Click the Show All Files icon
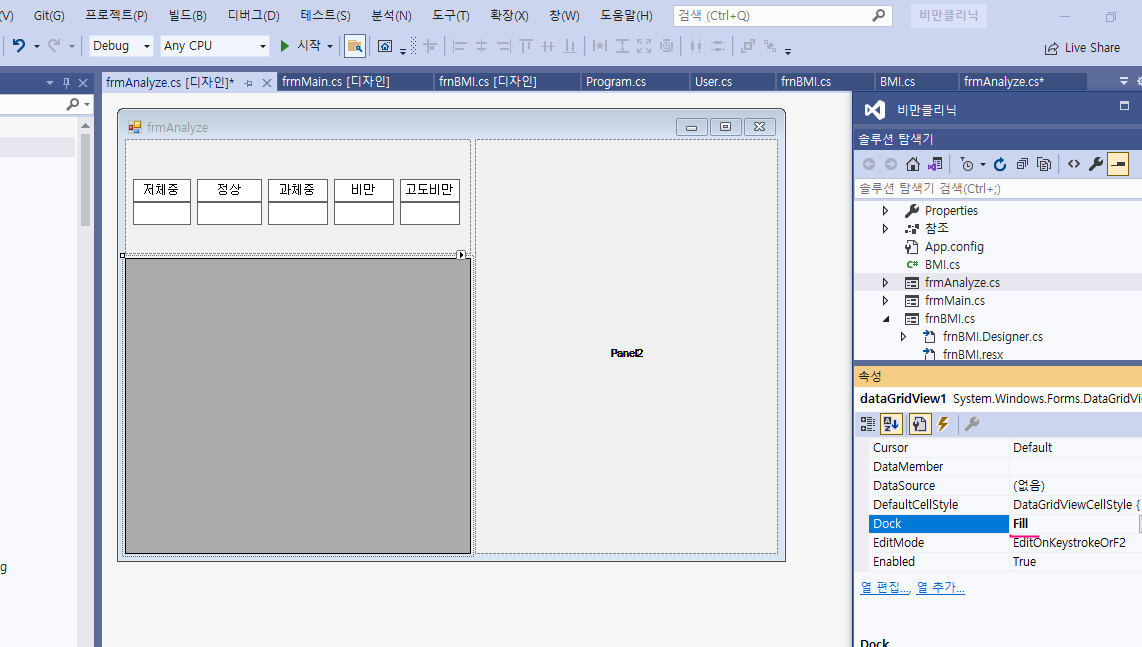 (1044, 164)
